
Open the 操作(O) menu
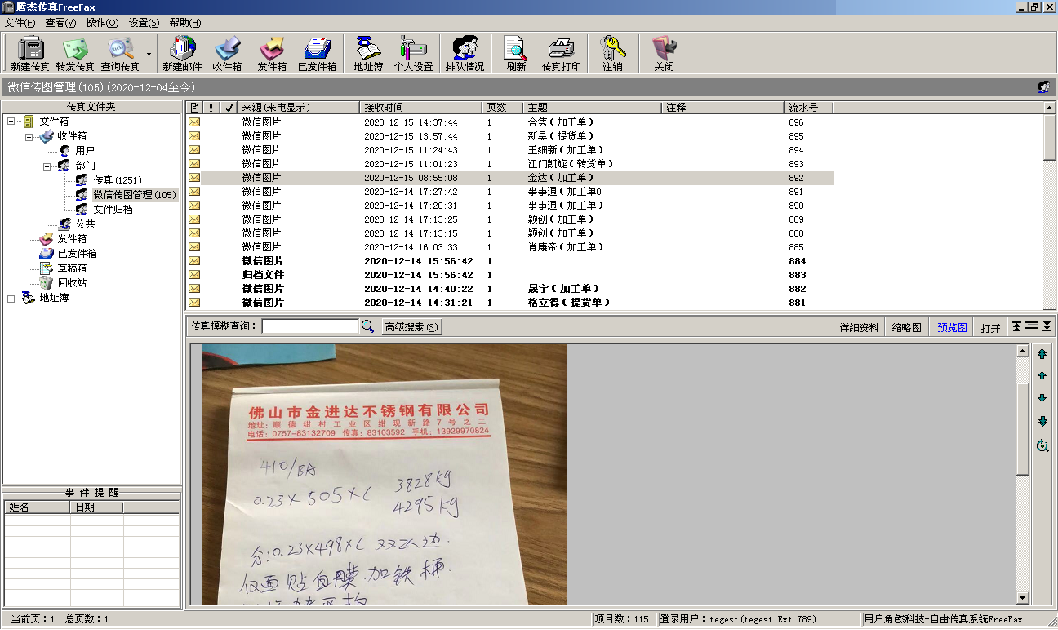[102, 23]
